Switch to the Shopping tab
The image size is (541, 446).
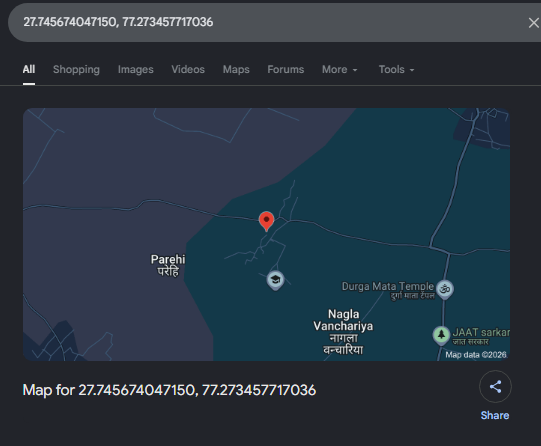[x=76, y=69]
